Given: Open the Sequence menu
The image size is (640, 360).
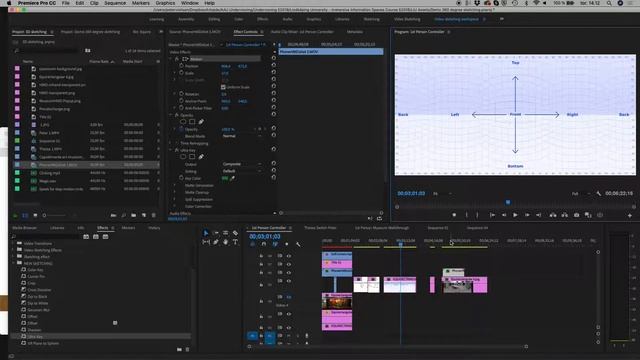Looking at the screenshot, I should pyautogui.click(x=115, y=3).
